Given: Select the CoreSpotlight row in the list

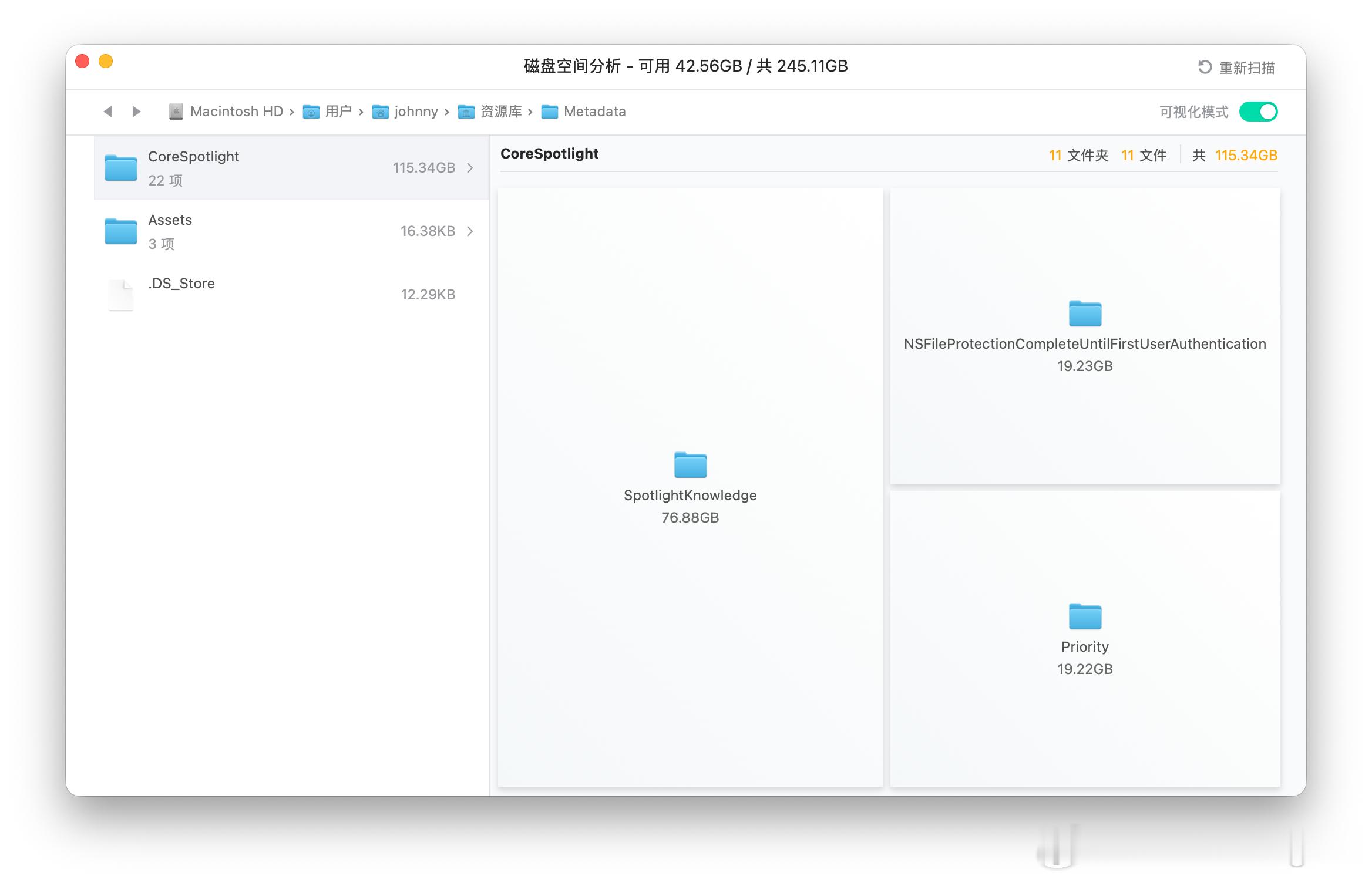Looking at the screenshot, I should click(x=291, y=168).
